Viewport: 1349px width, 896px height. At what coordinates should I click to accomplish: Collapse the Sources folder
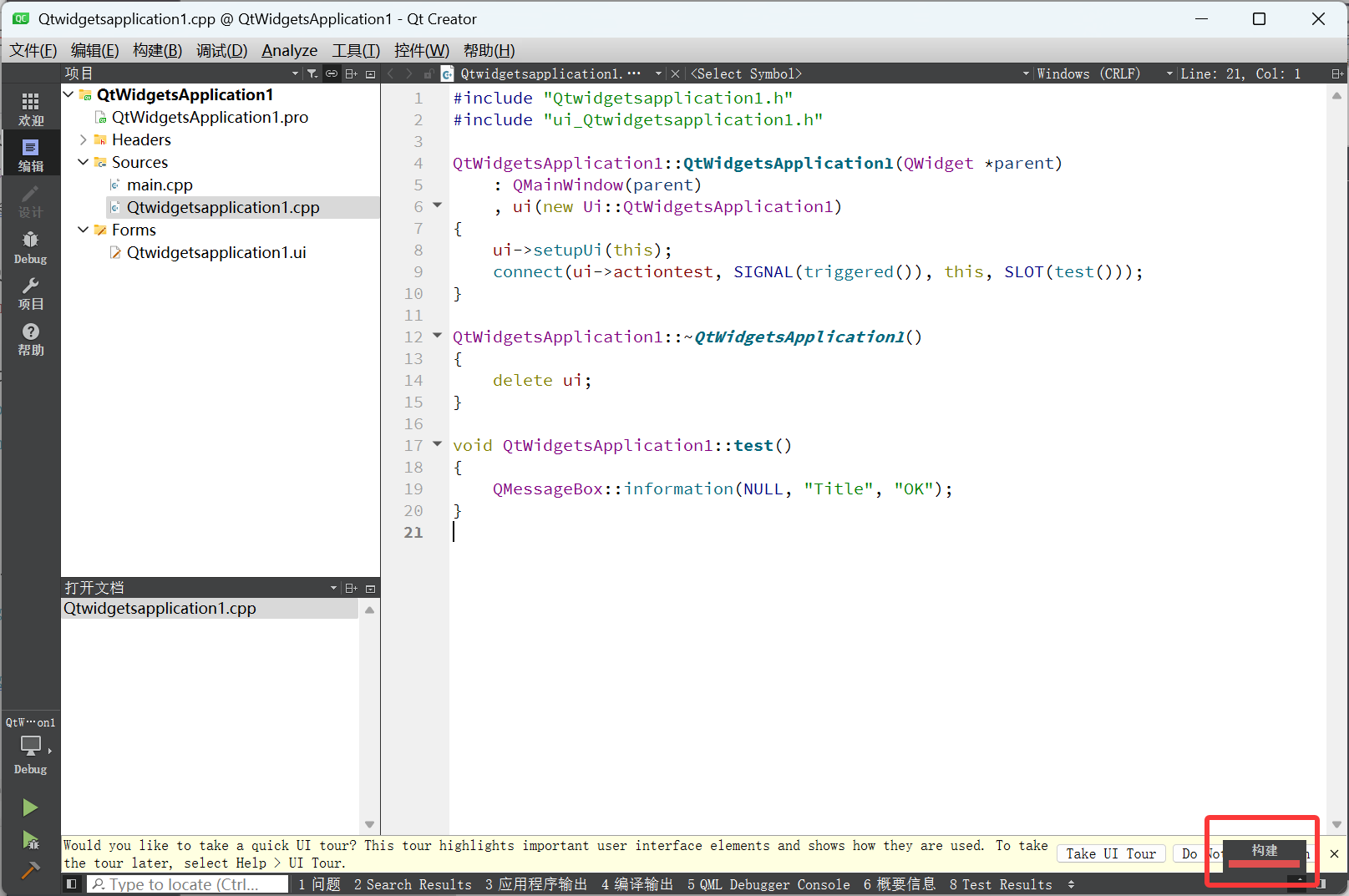click(84, 162)
